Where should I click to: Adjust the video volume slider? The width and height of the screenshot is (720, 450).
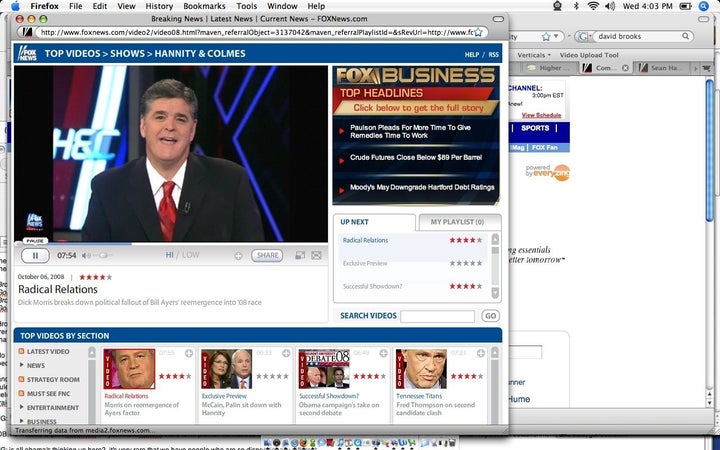(x=101, y=255)
